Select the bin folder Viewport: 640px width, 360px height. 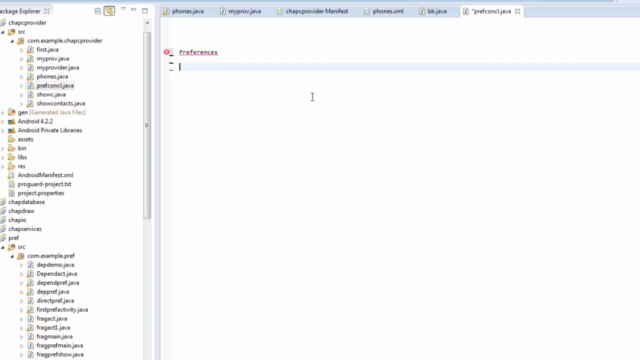22,148
